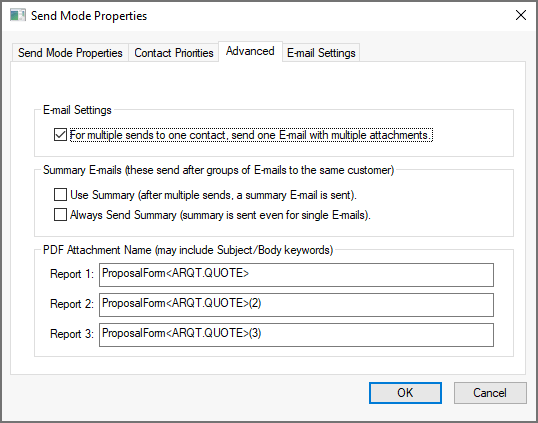This screenshot has width=538, height=423.
Task: Open the Contact Priorities tab
Action: point(174,53)
